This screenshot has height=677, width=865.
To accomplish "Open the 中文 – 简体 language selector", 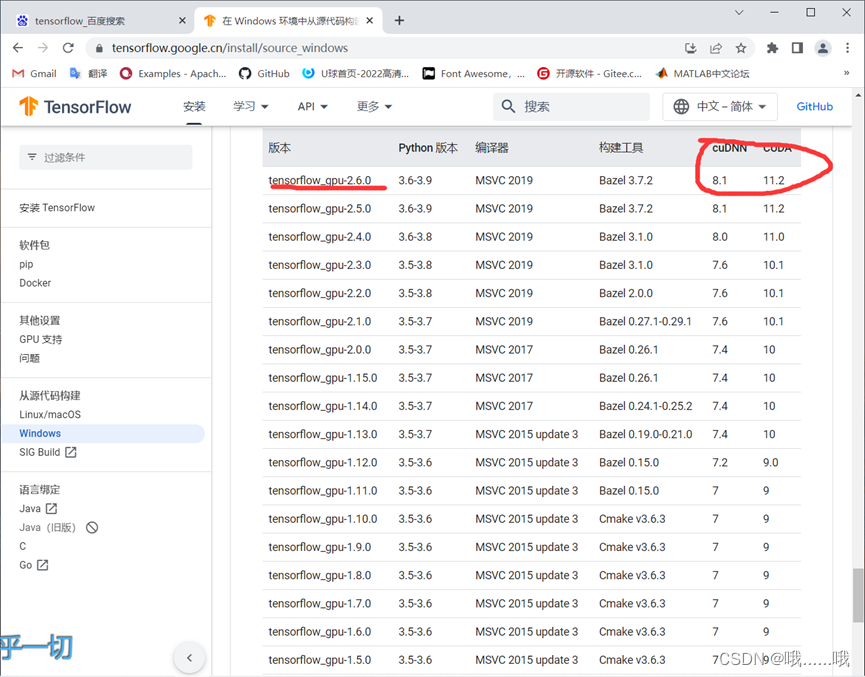I will coord(720,106).
